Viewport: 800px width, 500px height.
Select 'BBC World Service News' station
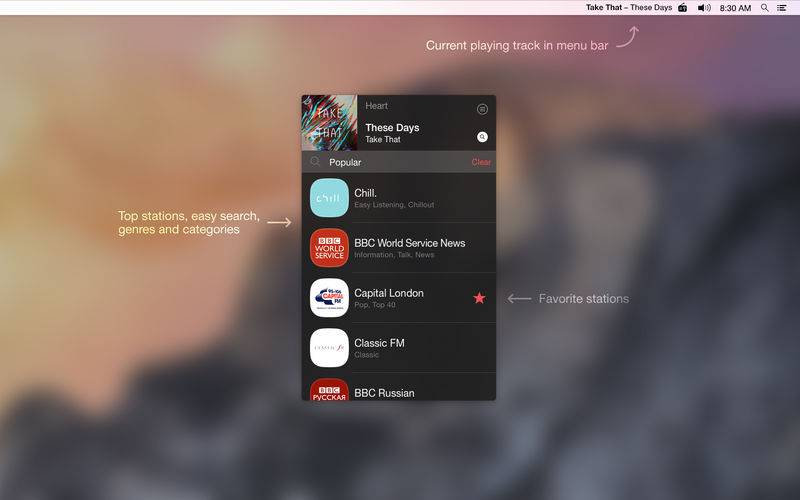(410, 243)
